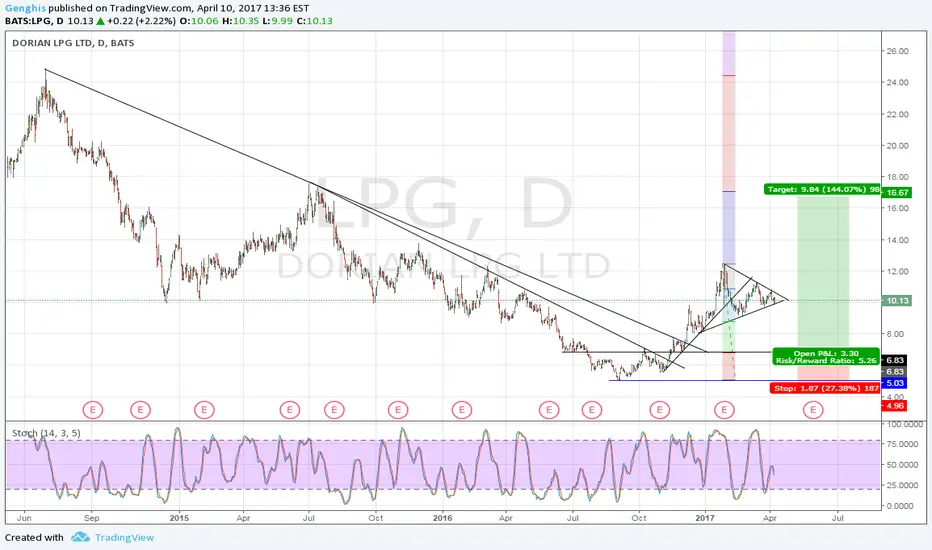Click earnings E marker between 2017 and Apr 2017
Viewport: 932px width, 550px height.
[724, 410]
